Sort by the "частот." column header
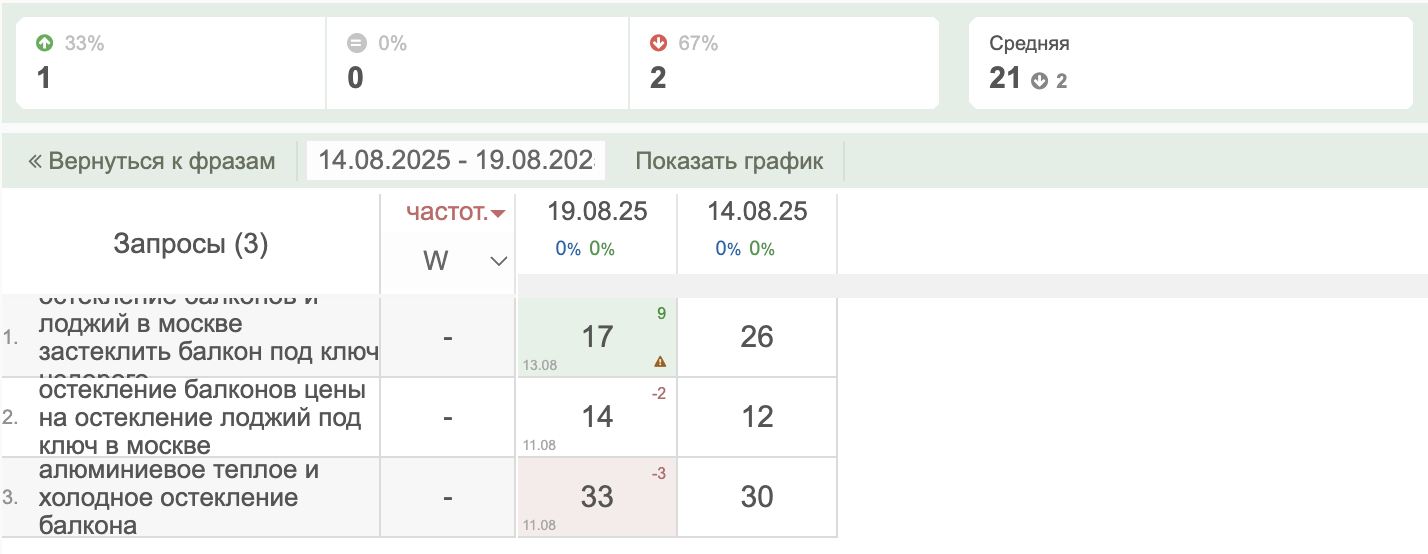This screenshot has width=1428, height=554. pyautogui.click(x=446, y=212)
